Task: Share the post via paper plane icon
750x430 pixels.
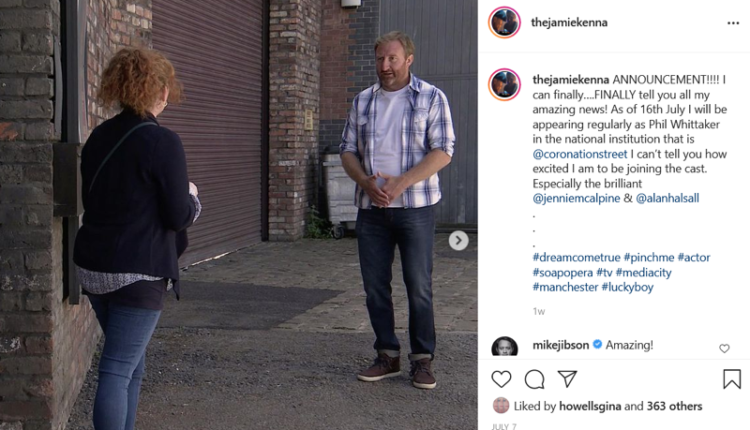Action: pos(567,378)
